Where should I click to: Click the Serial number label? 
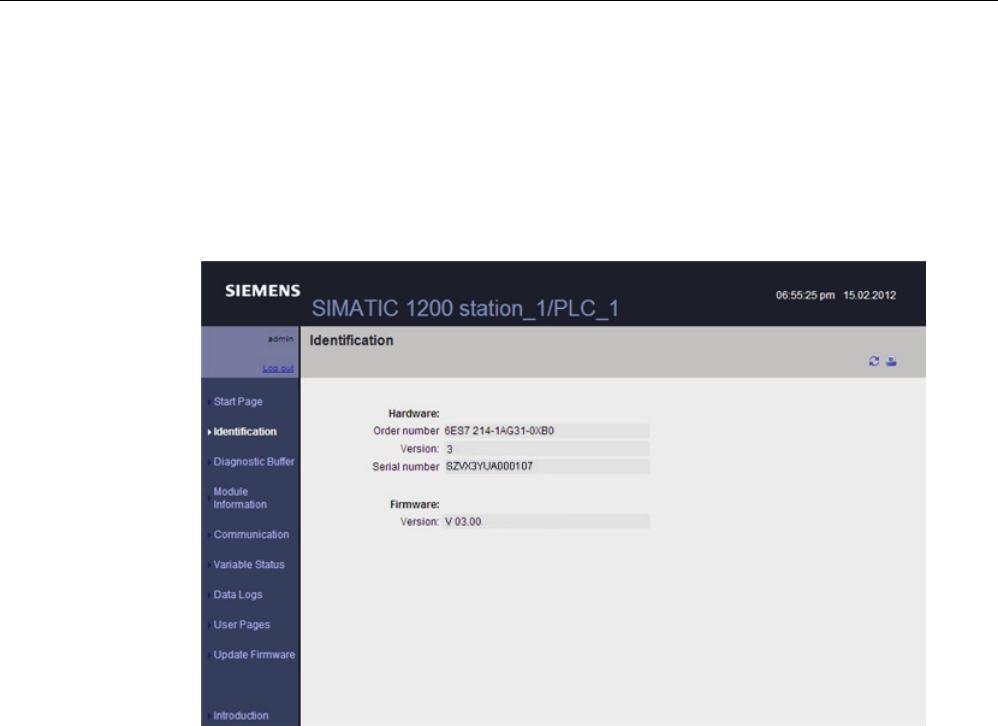point(405,466)
